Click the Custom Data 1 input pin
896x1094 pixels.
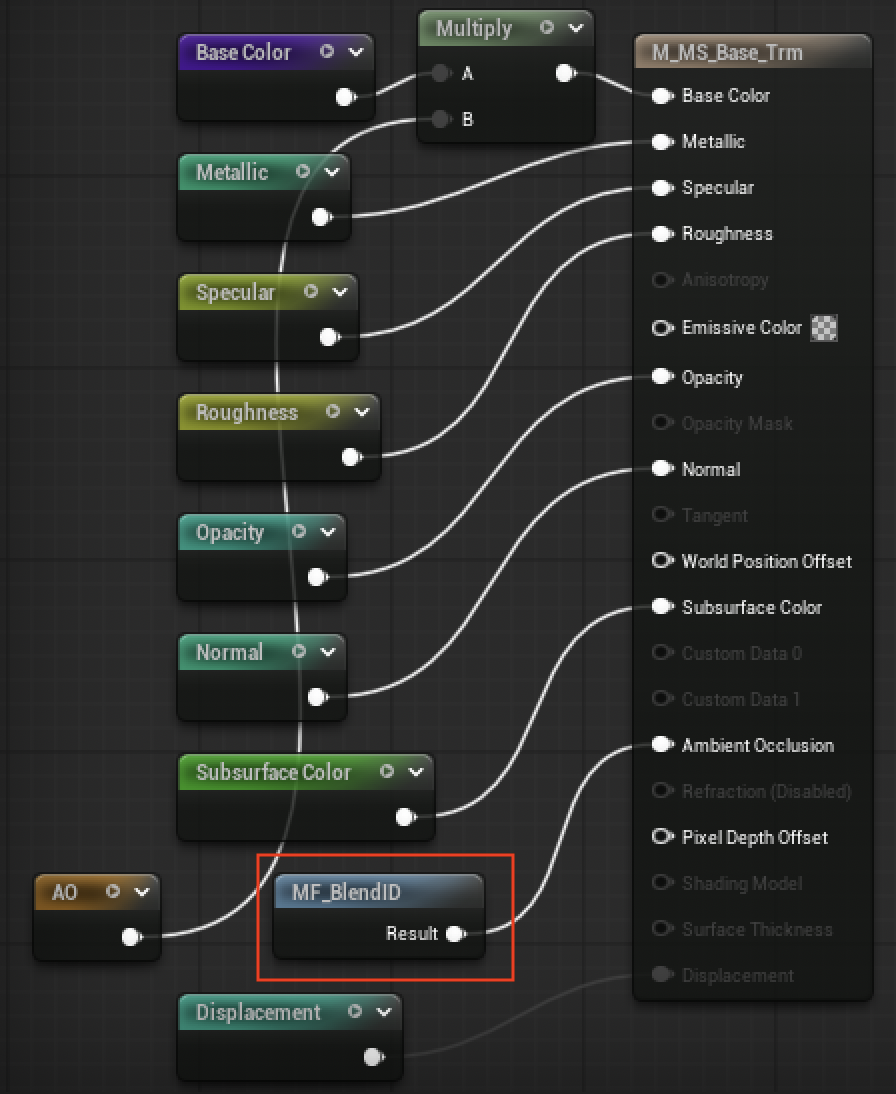tap(662, 699)
